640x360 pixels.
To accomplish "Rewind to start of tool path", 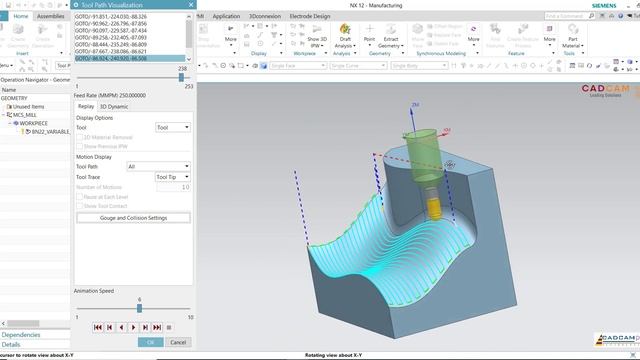I will (x=98, y=327).
